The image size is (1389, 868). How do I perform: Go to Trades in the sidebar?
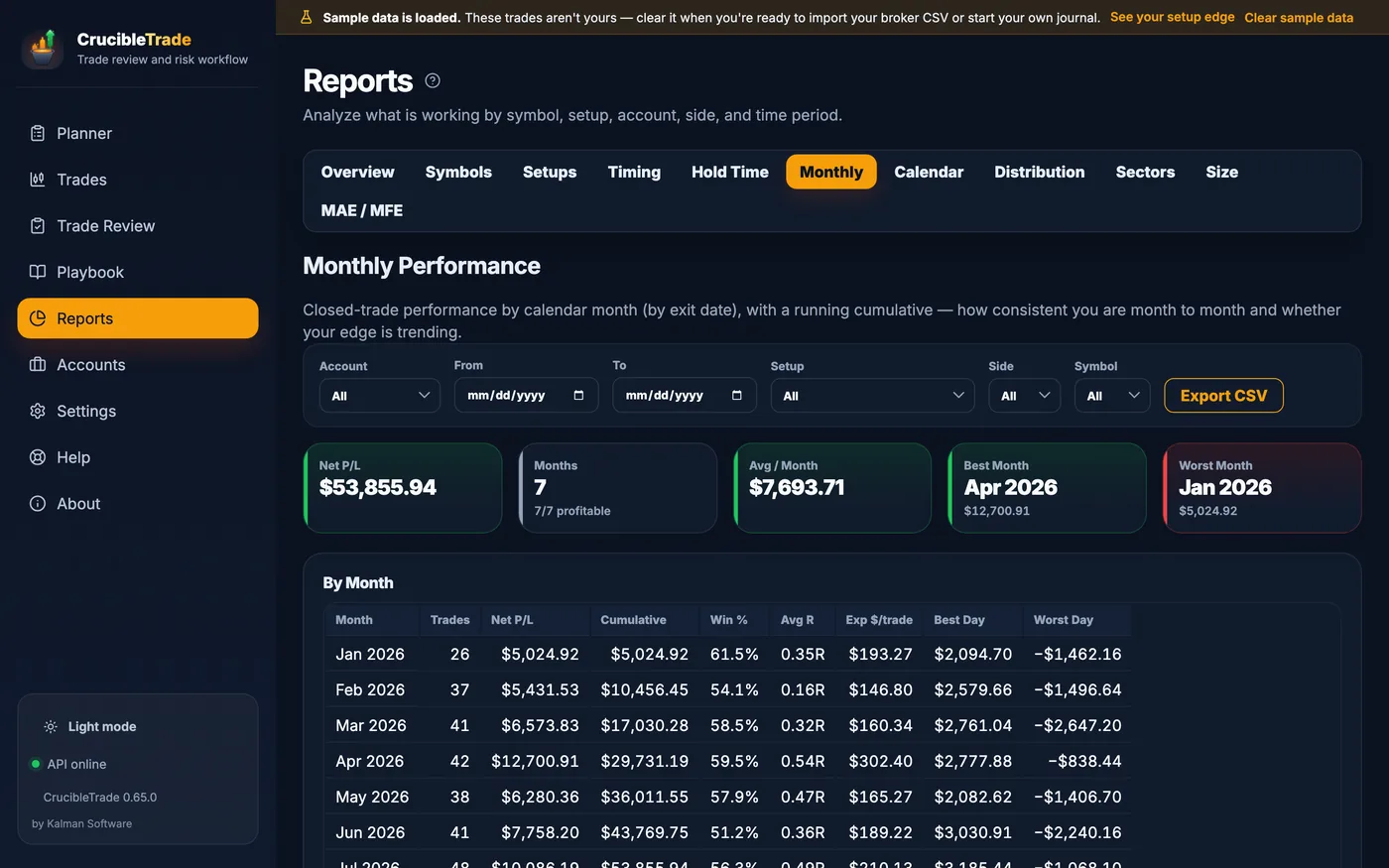138,180
